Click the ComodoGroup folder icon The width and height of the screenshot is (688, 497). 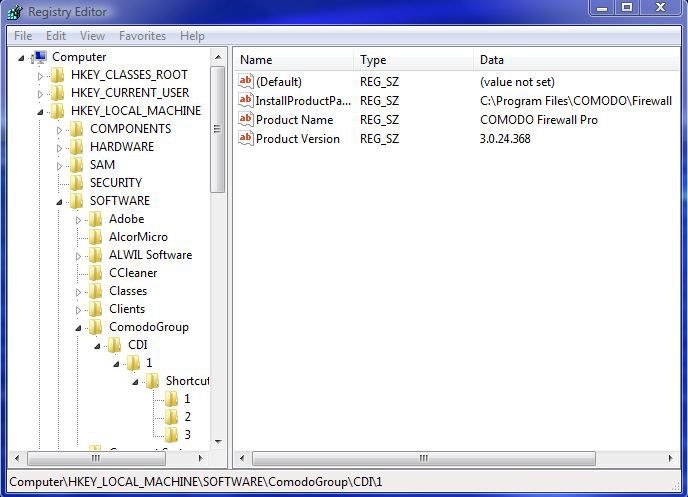[95, 327]
